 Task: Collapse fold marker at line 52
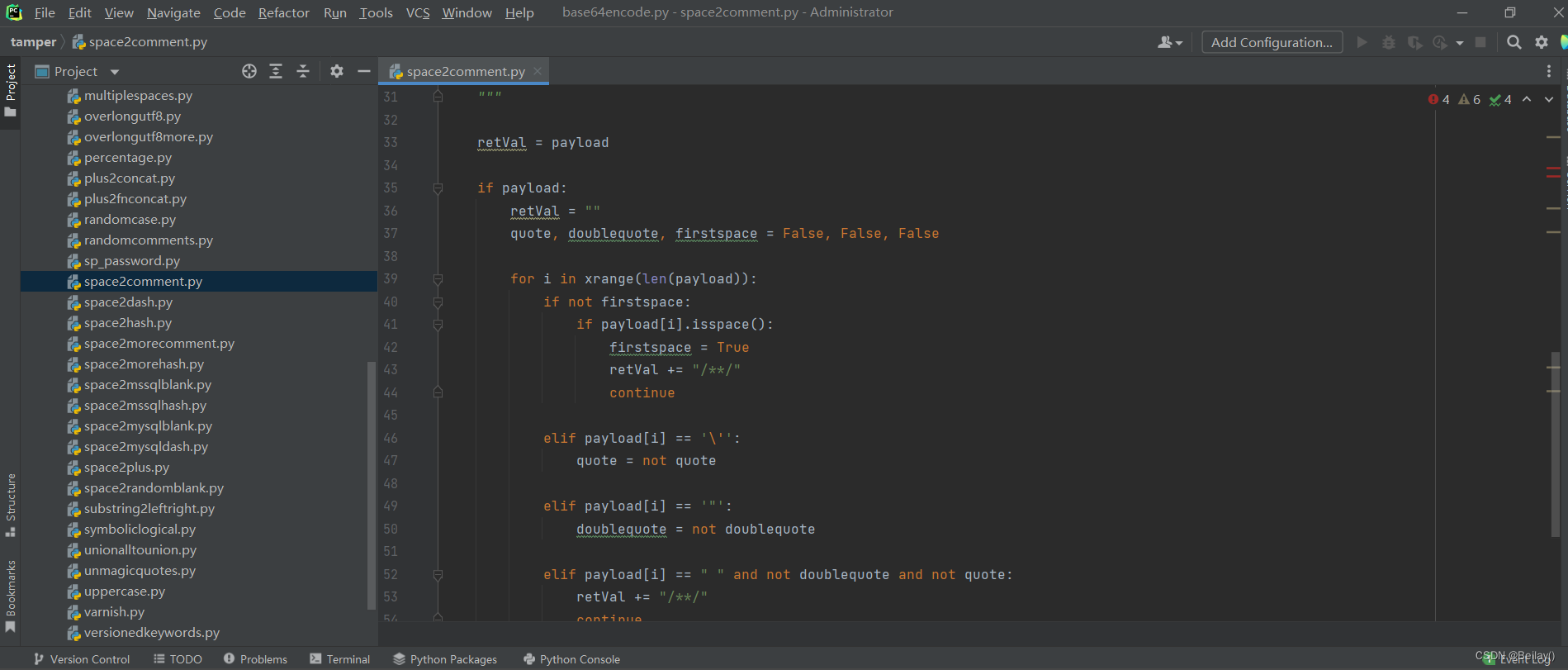click(438, 575)
